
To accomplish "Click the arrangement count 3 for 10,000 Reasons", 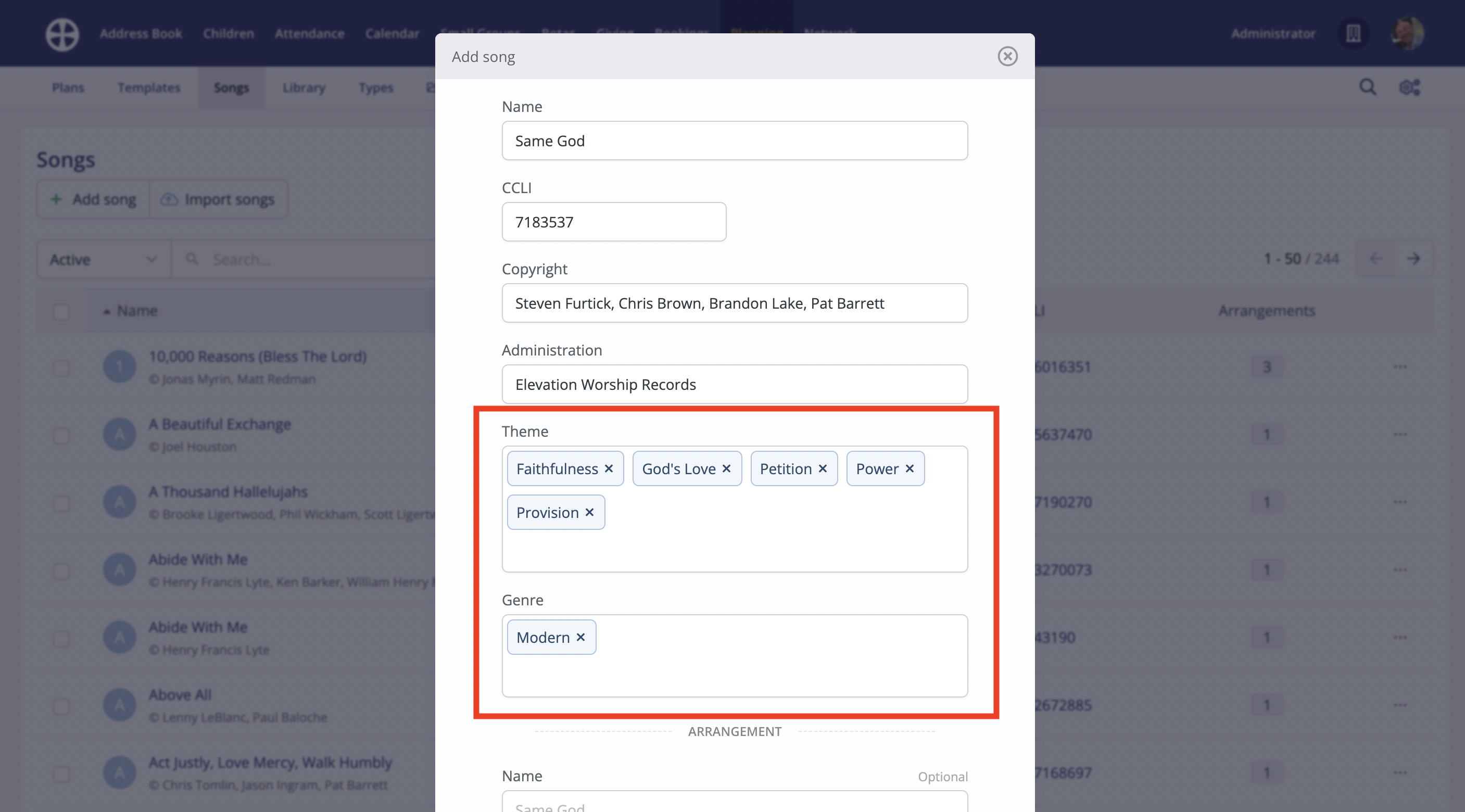I will 1267,367.
